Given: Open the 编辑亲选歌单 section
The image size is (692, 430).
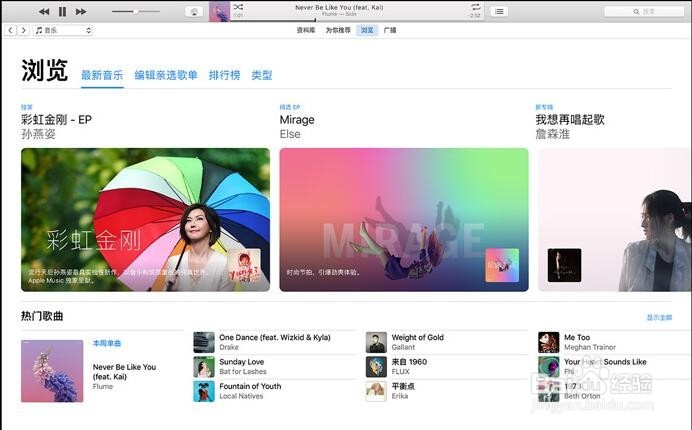Looking at the screenshot, I should [165, 75].
